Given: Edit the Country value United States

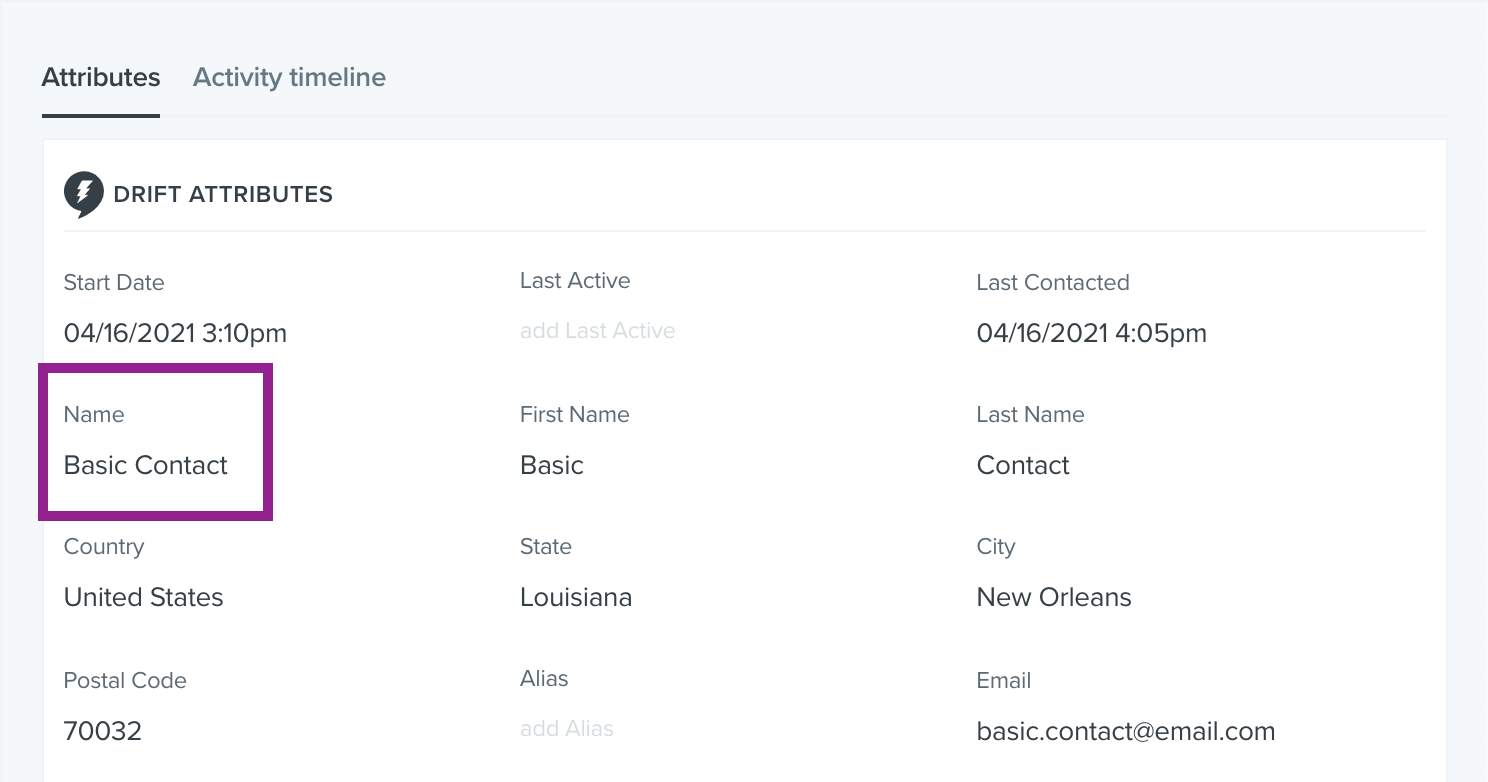Looking at the screenshot, I should coord(144,597).
